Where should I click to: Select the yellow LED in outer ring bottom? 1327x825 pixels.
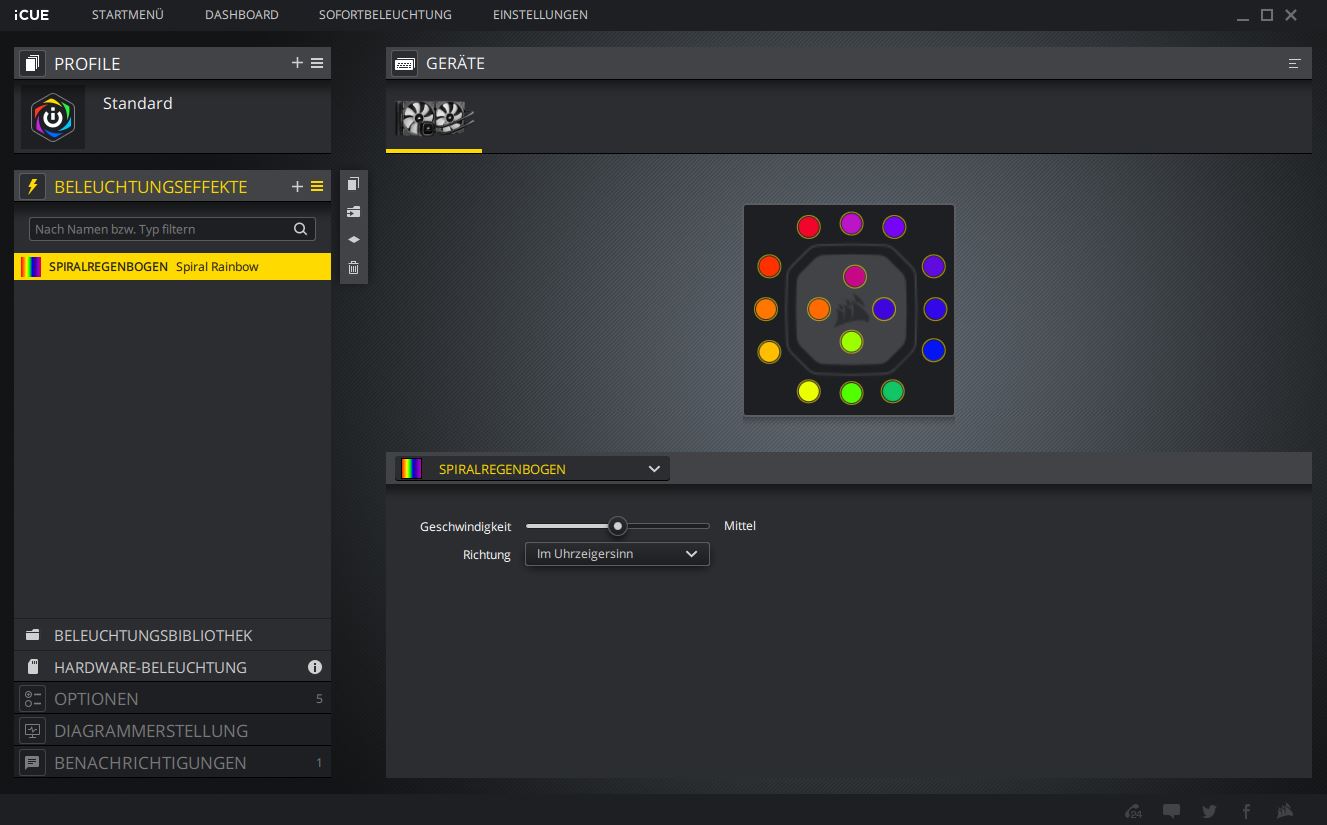click(x=808, y=391)
